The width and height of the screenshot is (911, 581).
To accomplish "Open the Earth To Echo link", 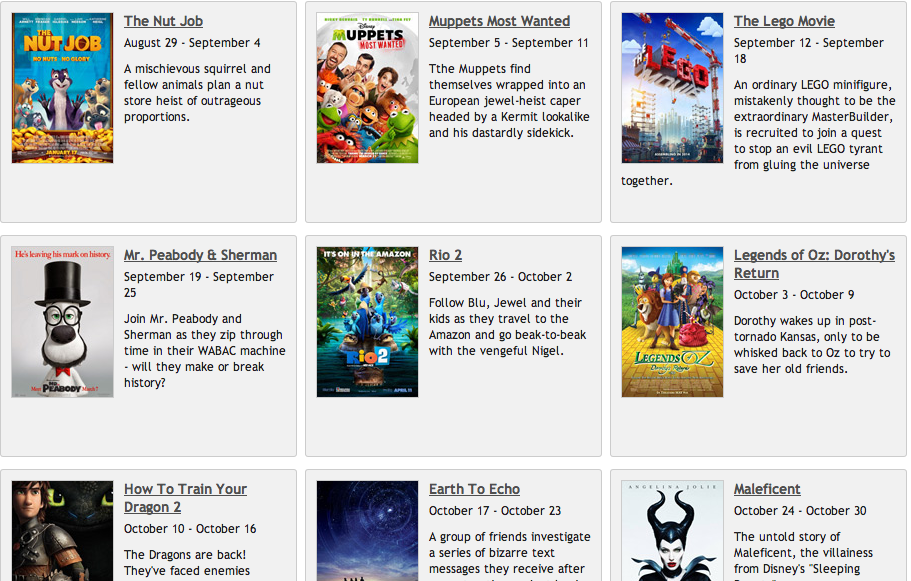I will (x=474, y=489).
